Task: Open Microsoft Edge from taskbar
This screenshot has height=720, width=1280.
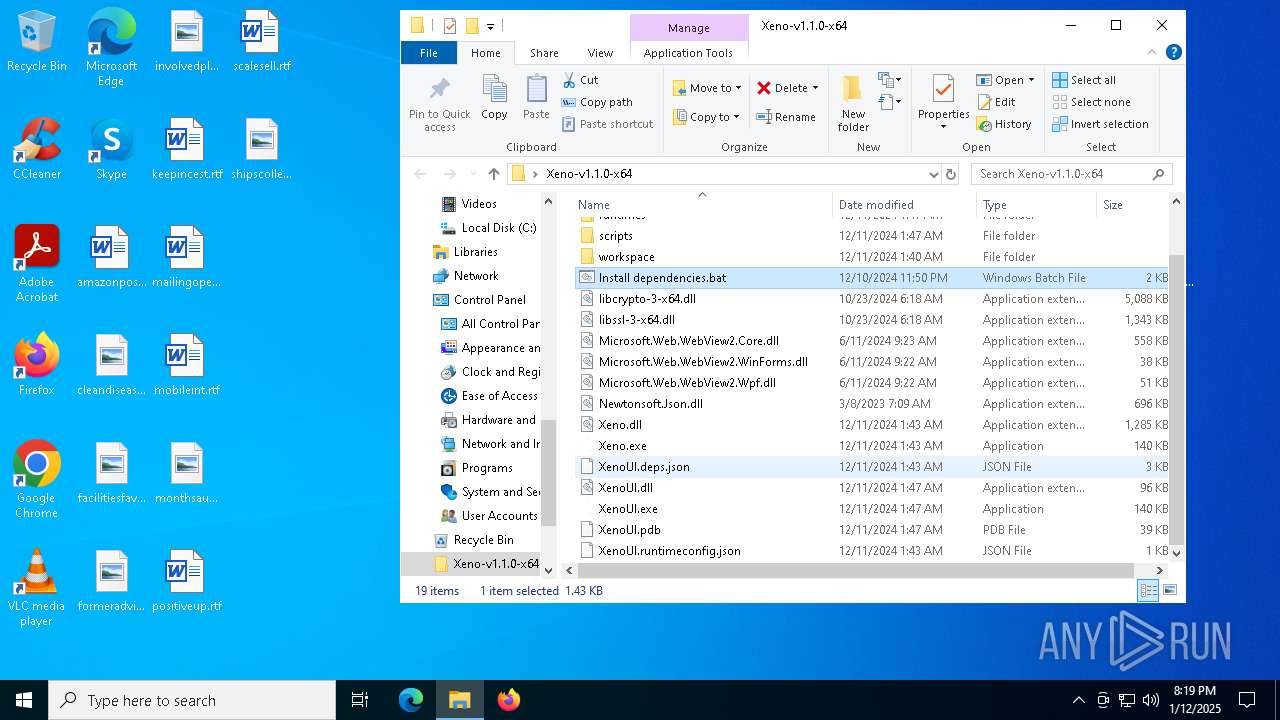Action: [411, 700]
